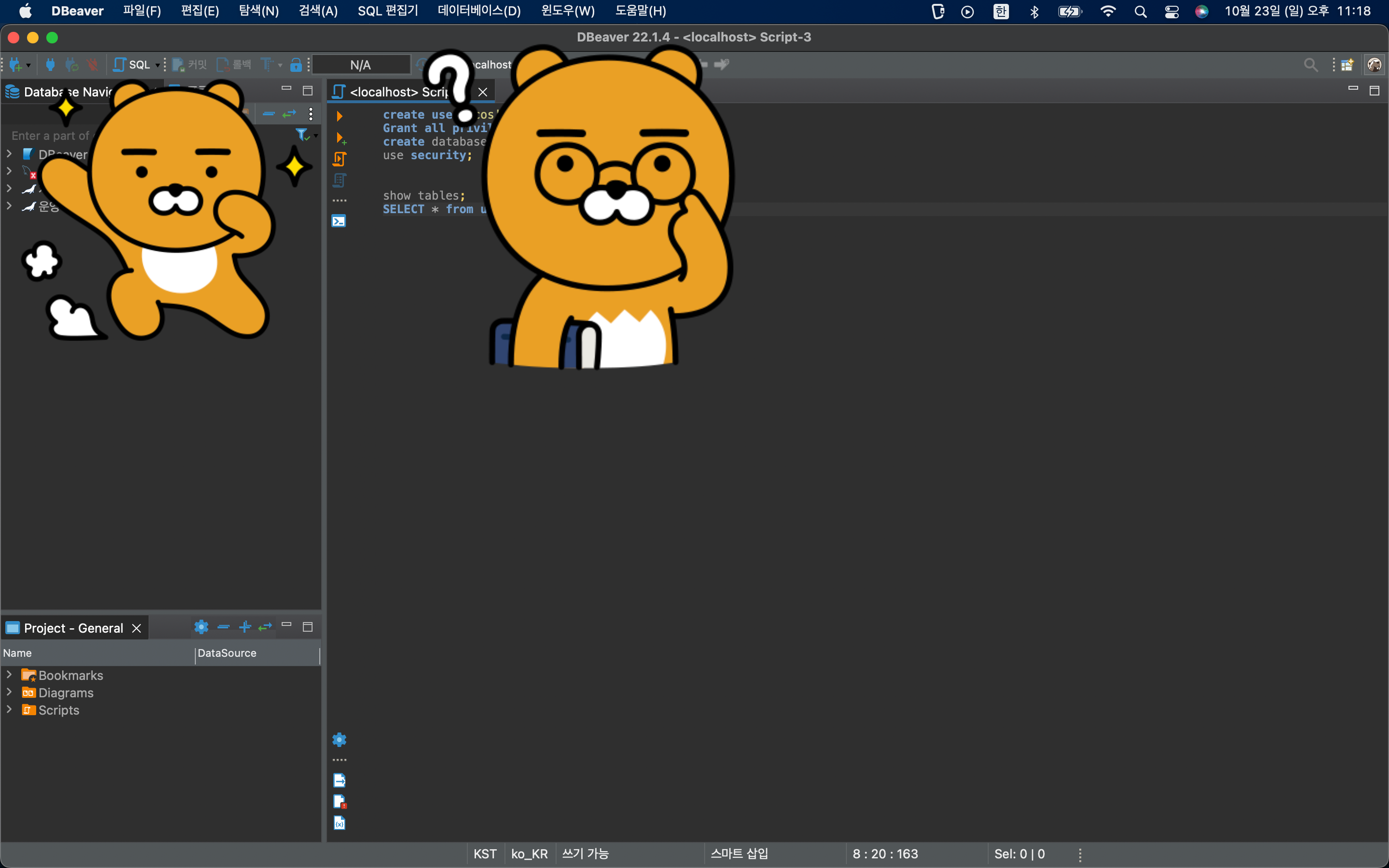The width and height of the screenshot is (1389, 868).
Task: Open the SQL editor dropdown arrow
Action: [157, 65]
